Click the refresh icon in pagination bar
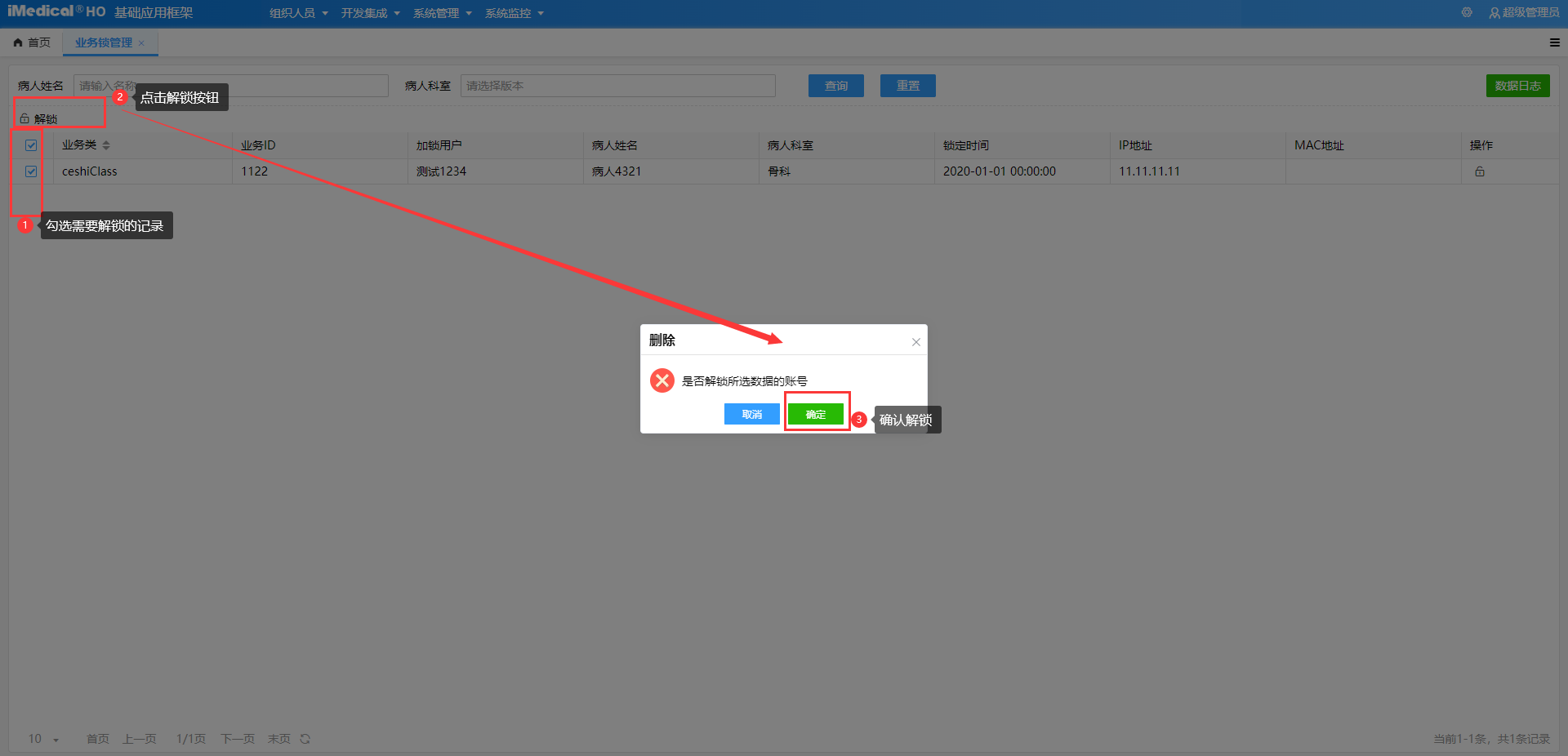The height and width of the screenshot is (756, 1568). click(x=305, y=739)
